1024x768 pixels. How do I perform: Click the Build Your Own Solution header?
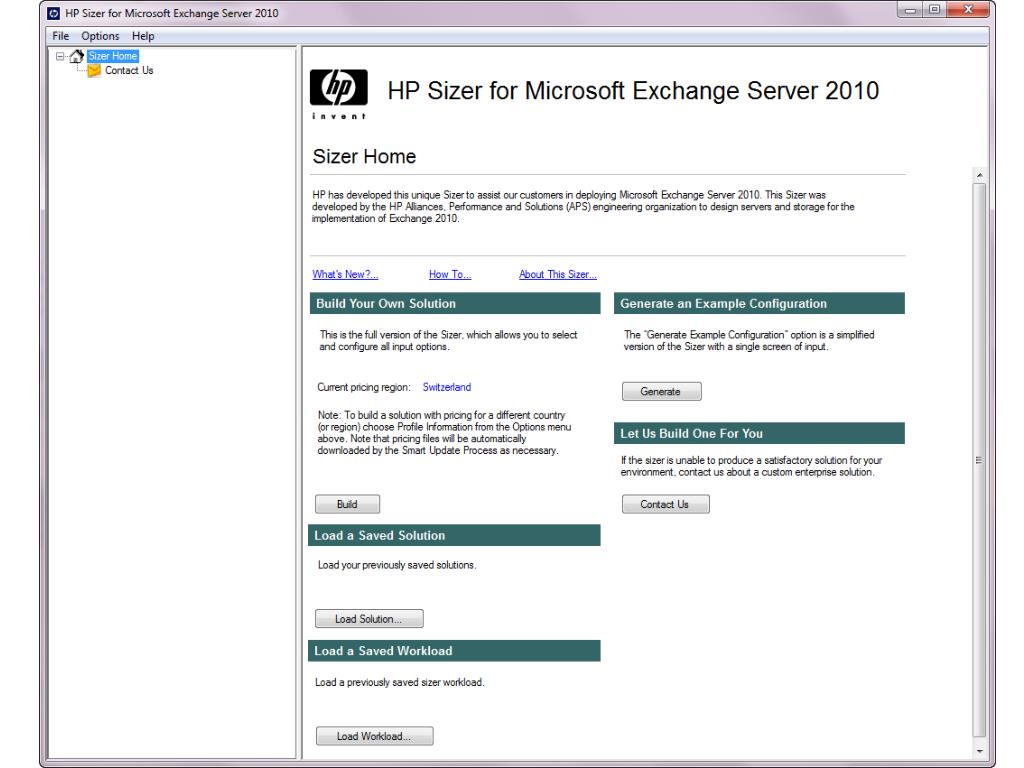[455, 303]
